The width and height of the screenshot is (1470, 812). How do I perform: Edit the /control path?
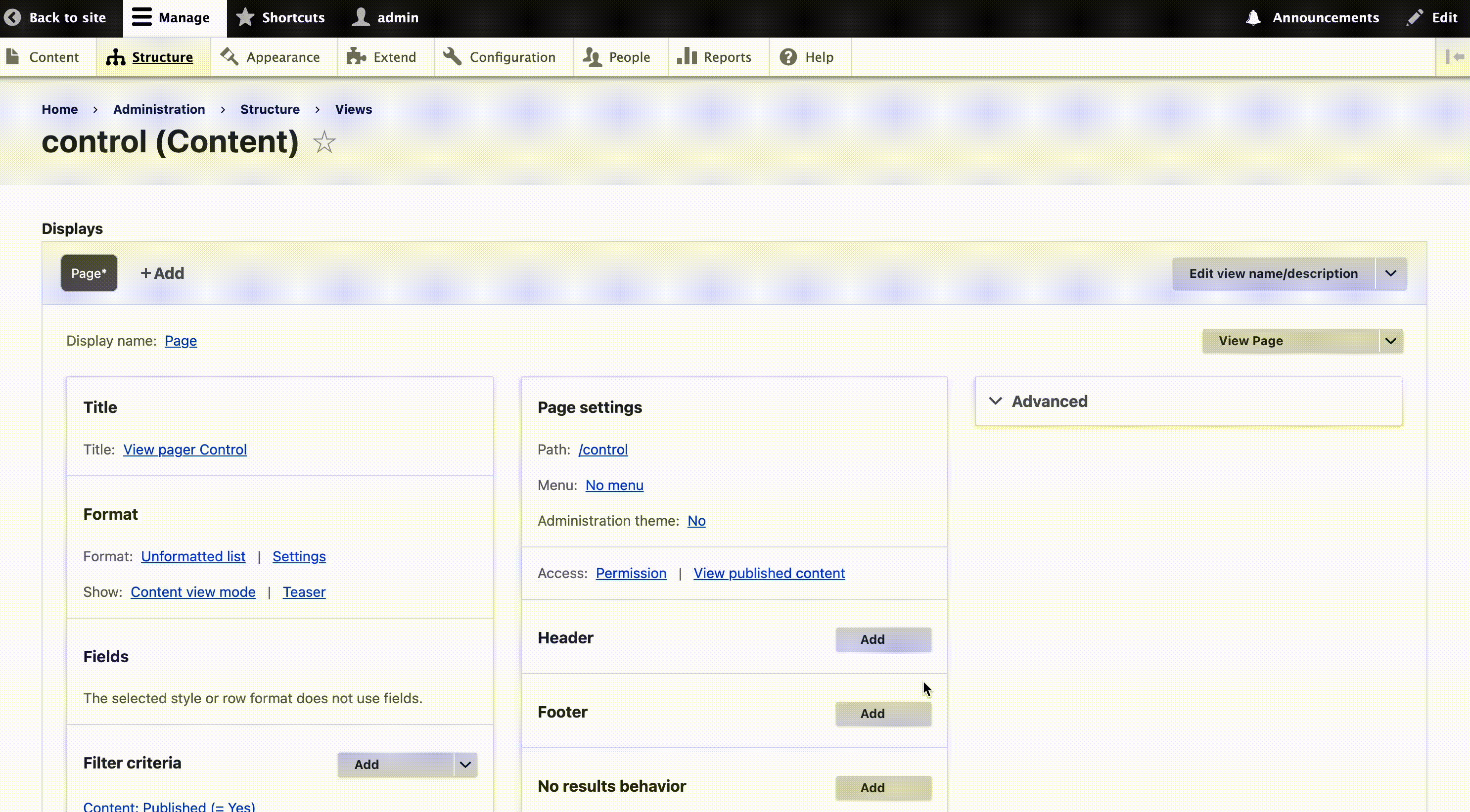point(602,450)
